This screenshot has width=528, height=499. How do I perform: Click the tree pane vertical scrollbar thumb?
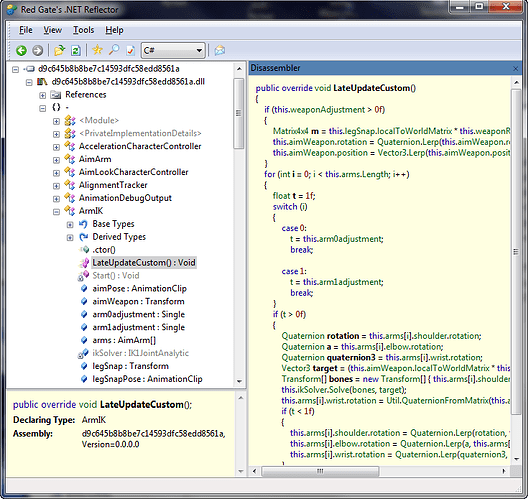coord(239,113)
